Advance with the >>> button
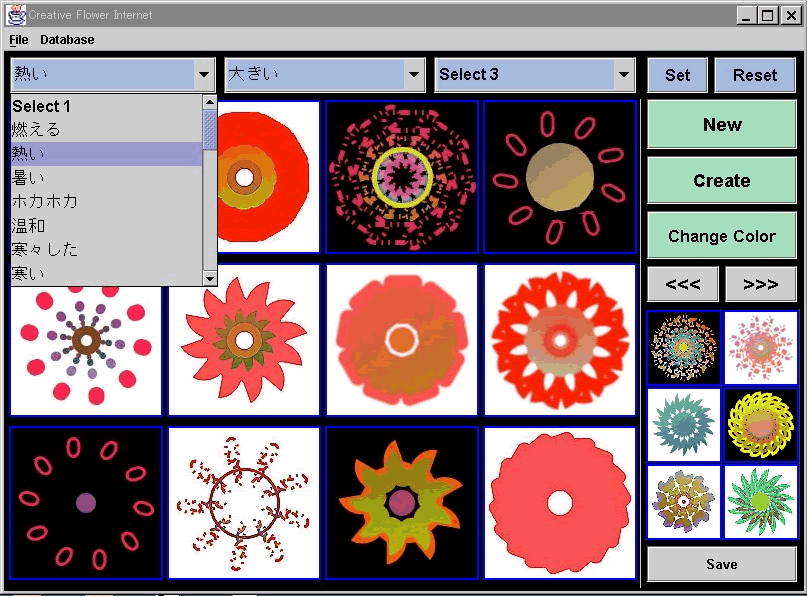Screen dimensions: 807x596 point(761,285)
